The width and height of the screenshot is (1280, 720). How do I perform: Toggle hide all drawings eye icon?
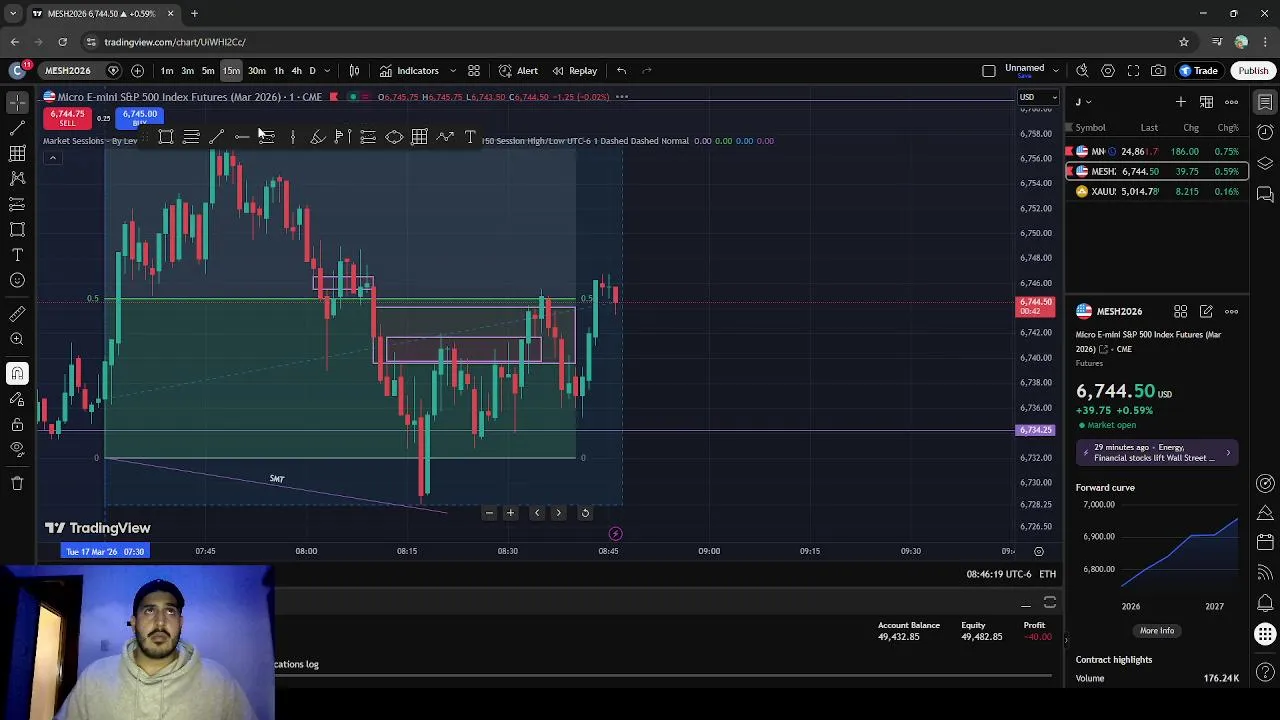click(17, 449)
